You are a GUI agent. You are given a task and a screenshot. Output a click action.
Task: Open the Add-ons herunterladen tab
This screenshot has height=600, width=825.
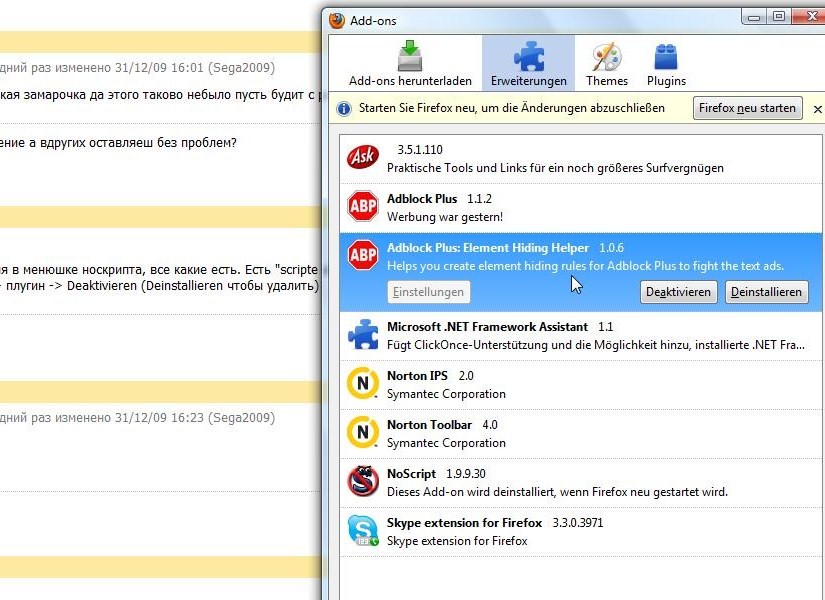coord(410,64)
